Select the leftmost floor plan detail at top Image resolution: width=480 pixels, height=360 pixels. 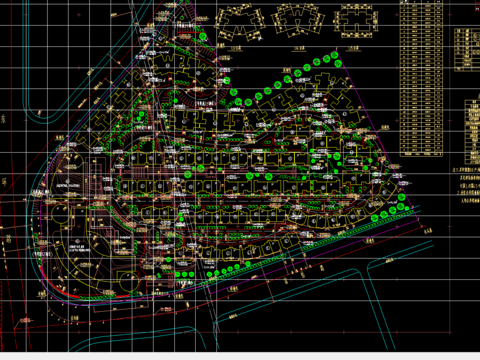[x=240, y=23]
